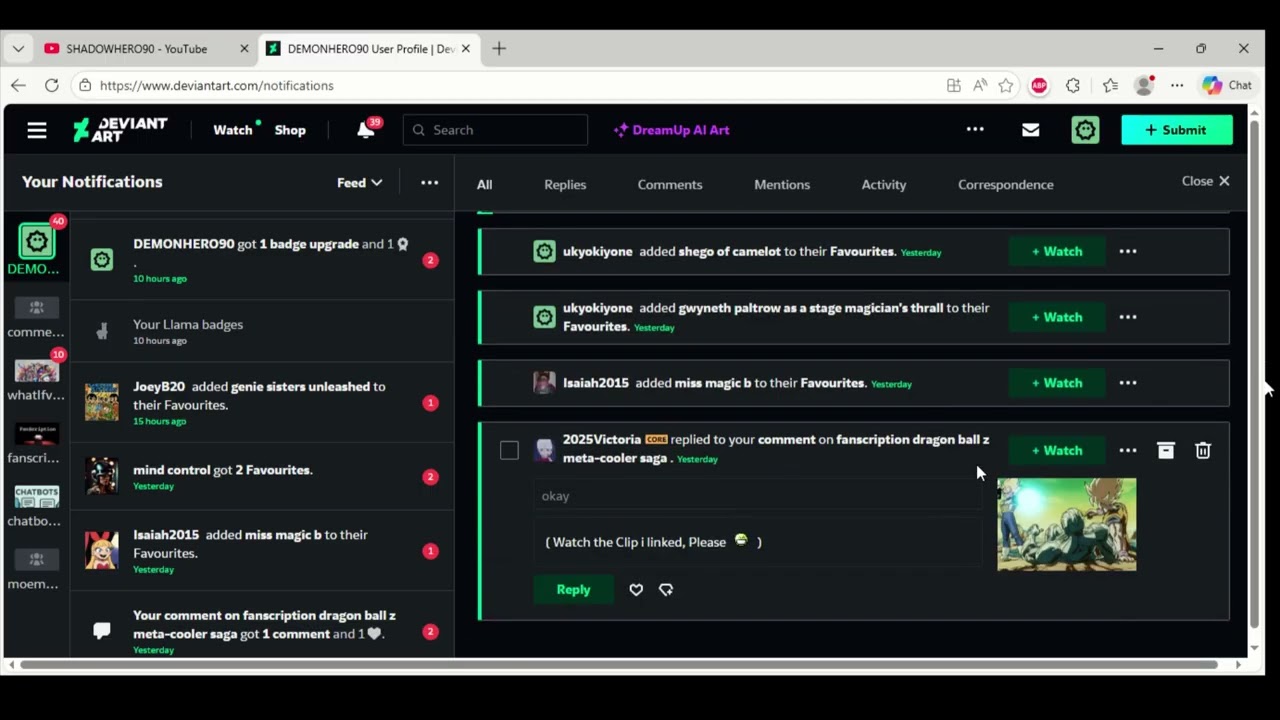Open options for shego of camelot notification
1280x720 pixels.
[1128, 252]
